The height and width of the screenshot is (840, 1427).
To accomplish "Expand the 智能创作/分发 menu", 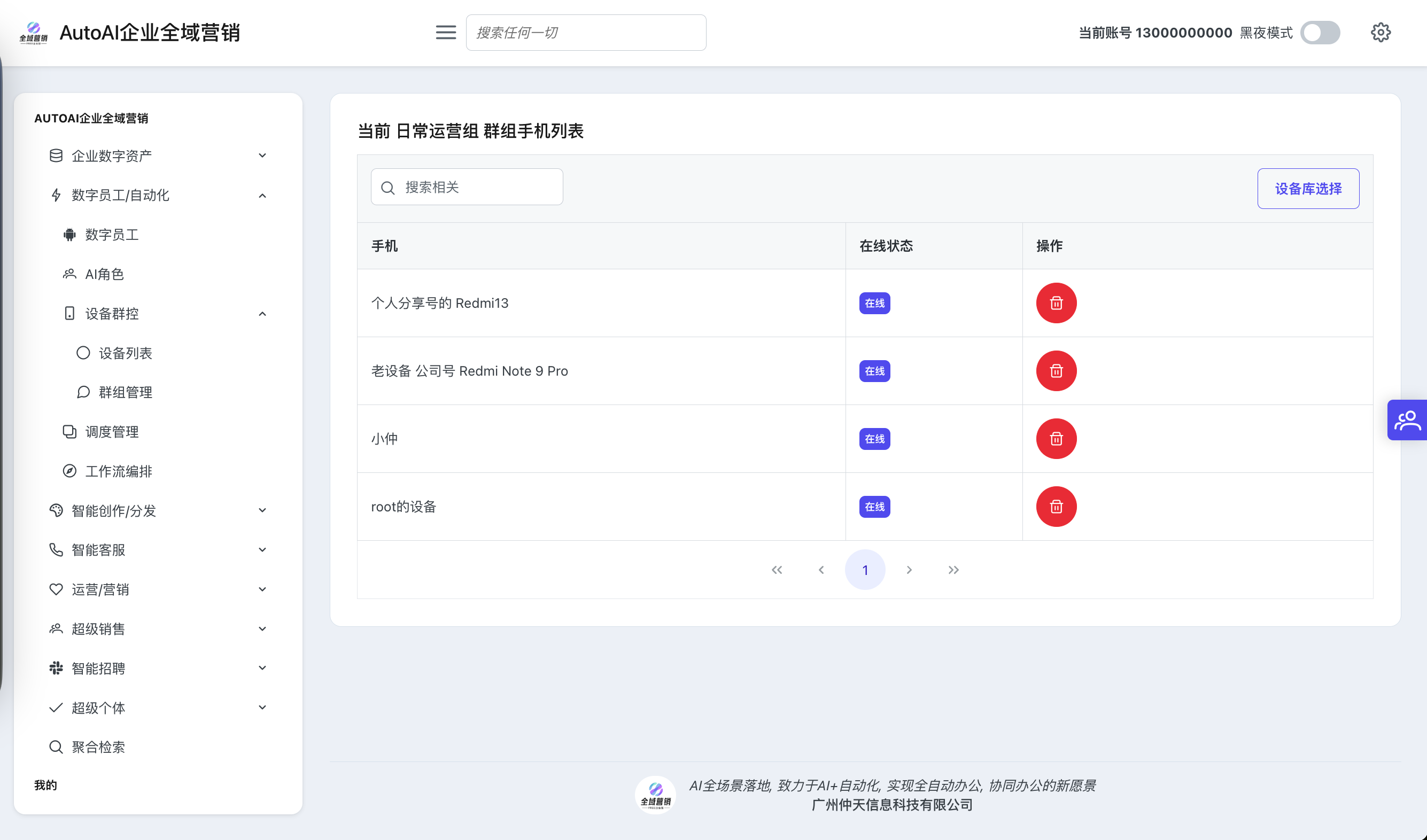I will click(158, 510).
